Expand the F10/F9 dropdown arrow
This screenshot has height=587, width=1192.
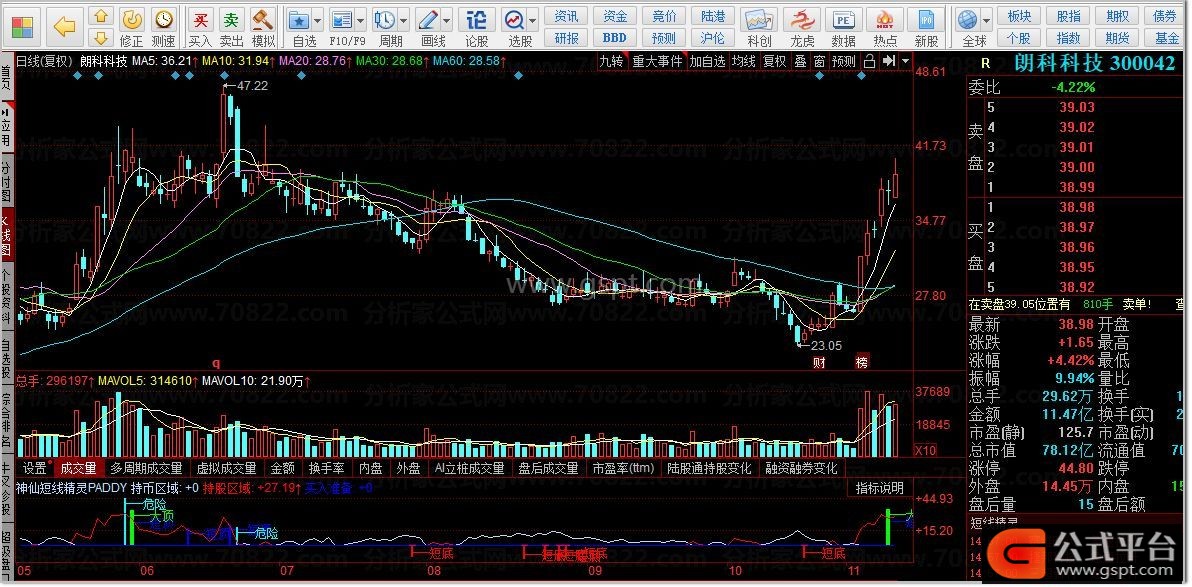[360, 20]
